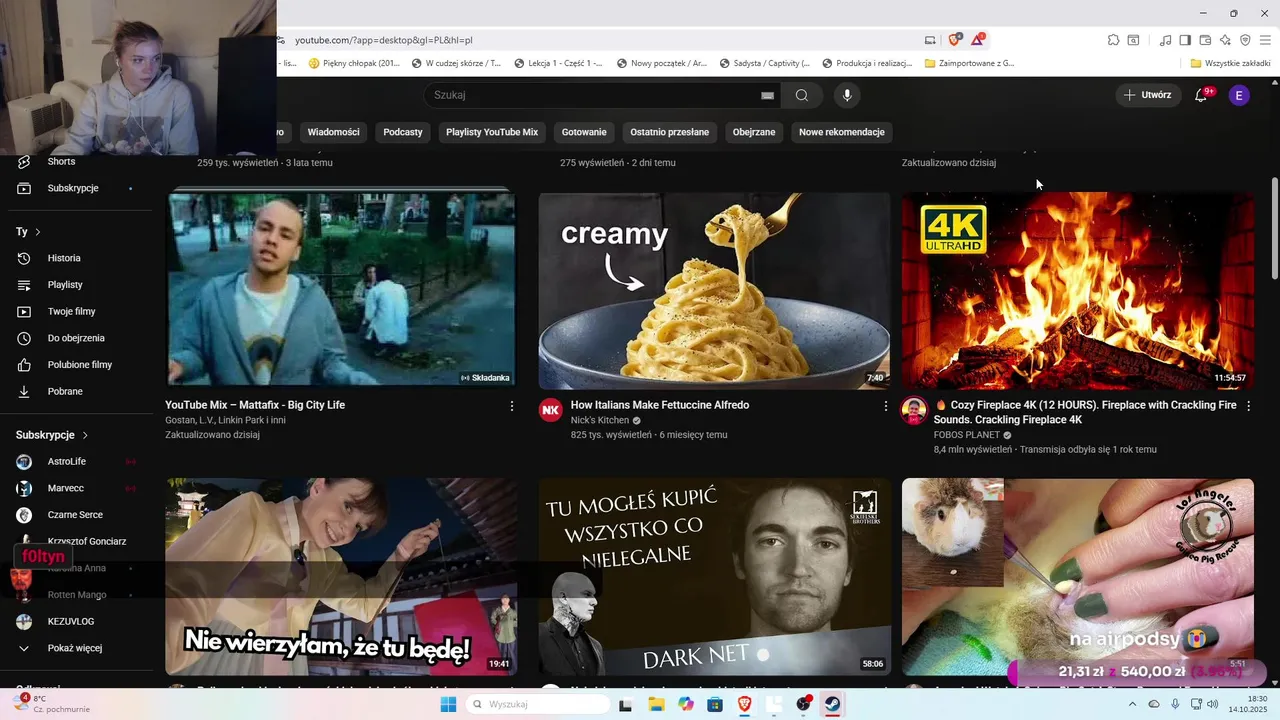Open Do obejrzenia watch later list
Screen dimensions: 1280x720
[x=75, y=338]
